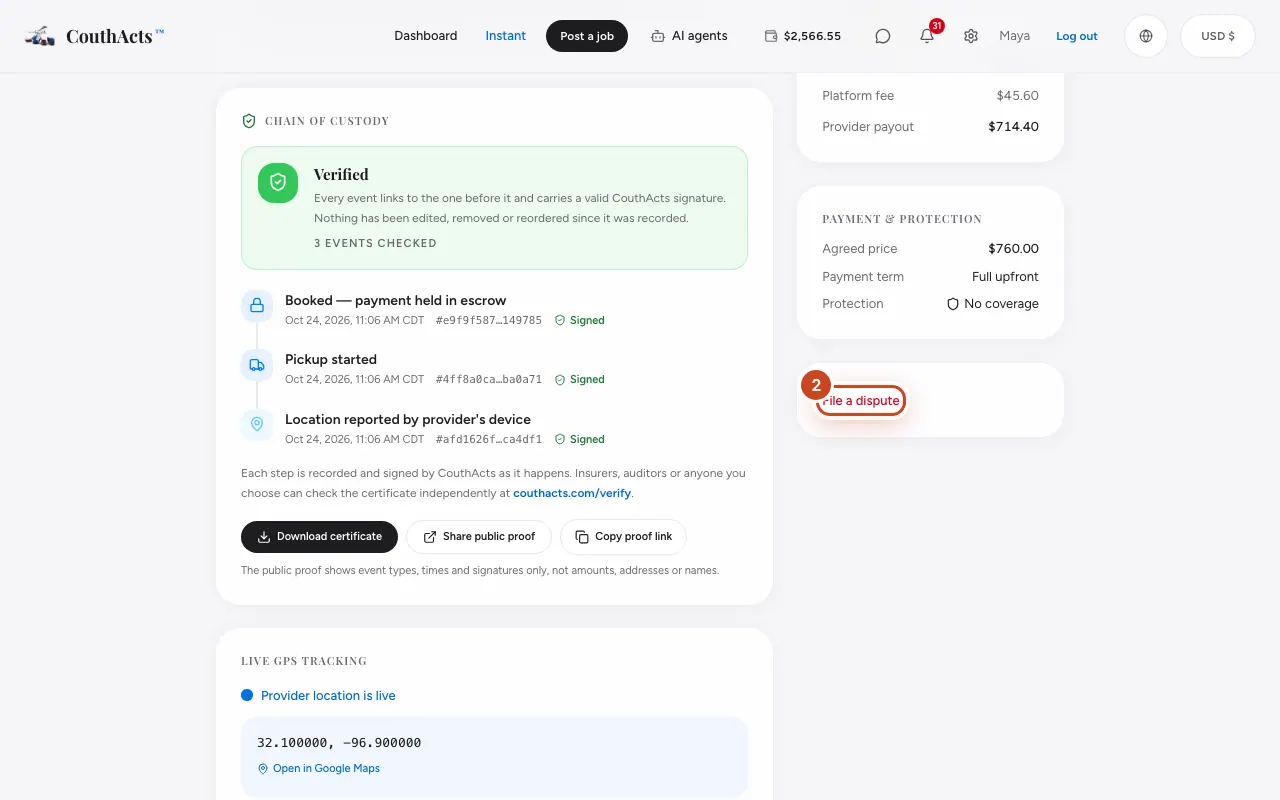
Task: Open the messages chat icon
Action: [x=883, y=36]
